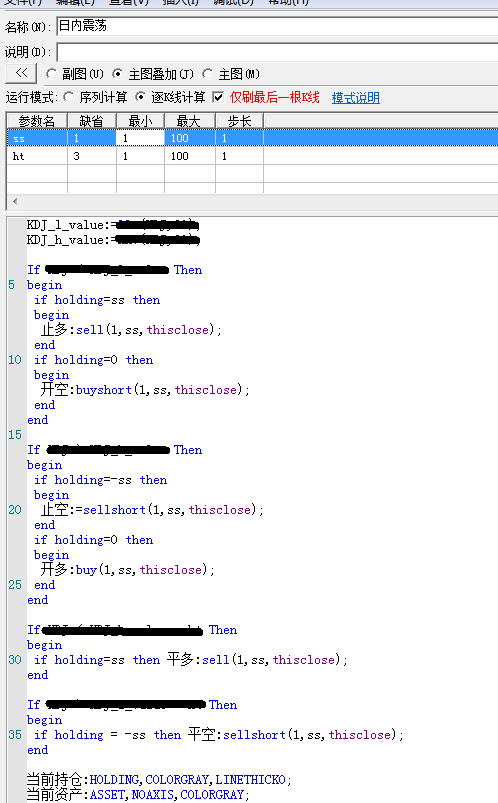Select the 主图 radio option
The image size is (498, 803).
[208, 74]
